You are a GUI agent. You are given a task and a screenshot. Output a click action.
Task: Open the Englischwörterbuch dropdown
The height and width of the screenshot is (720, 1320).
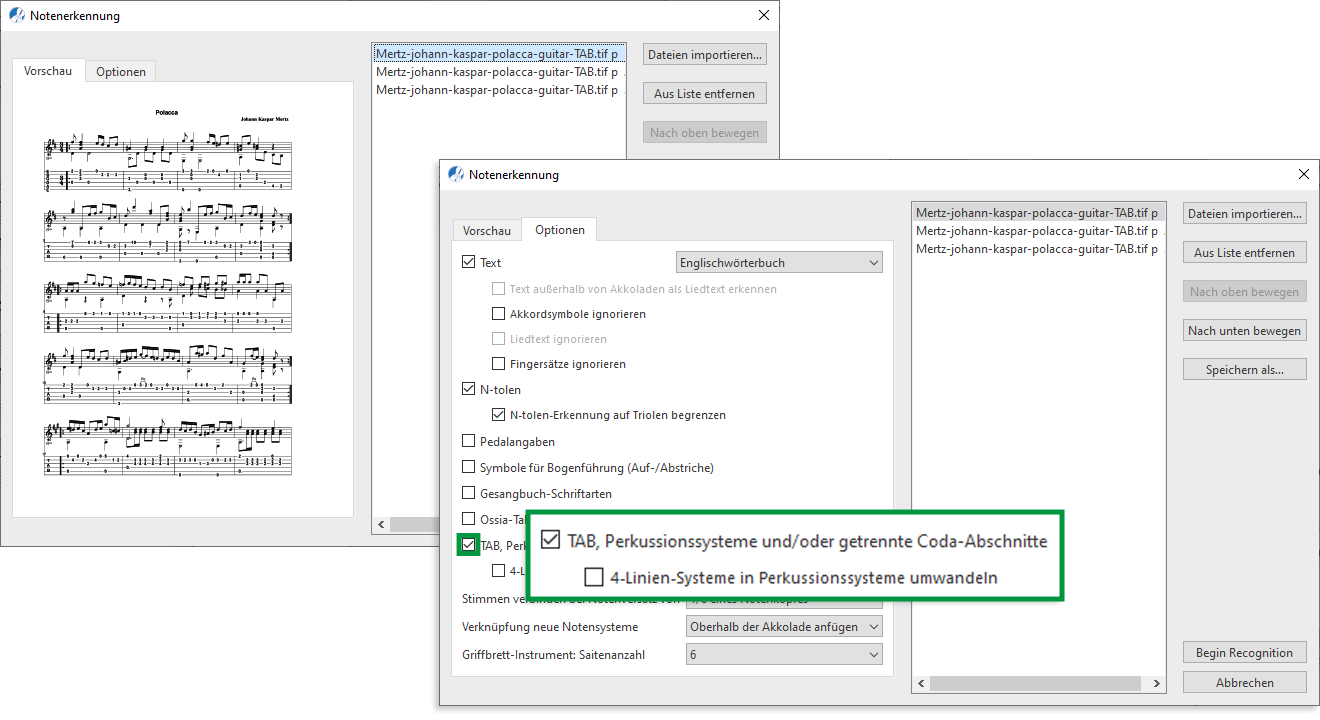[780, 263]
